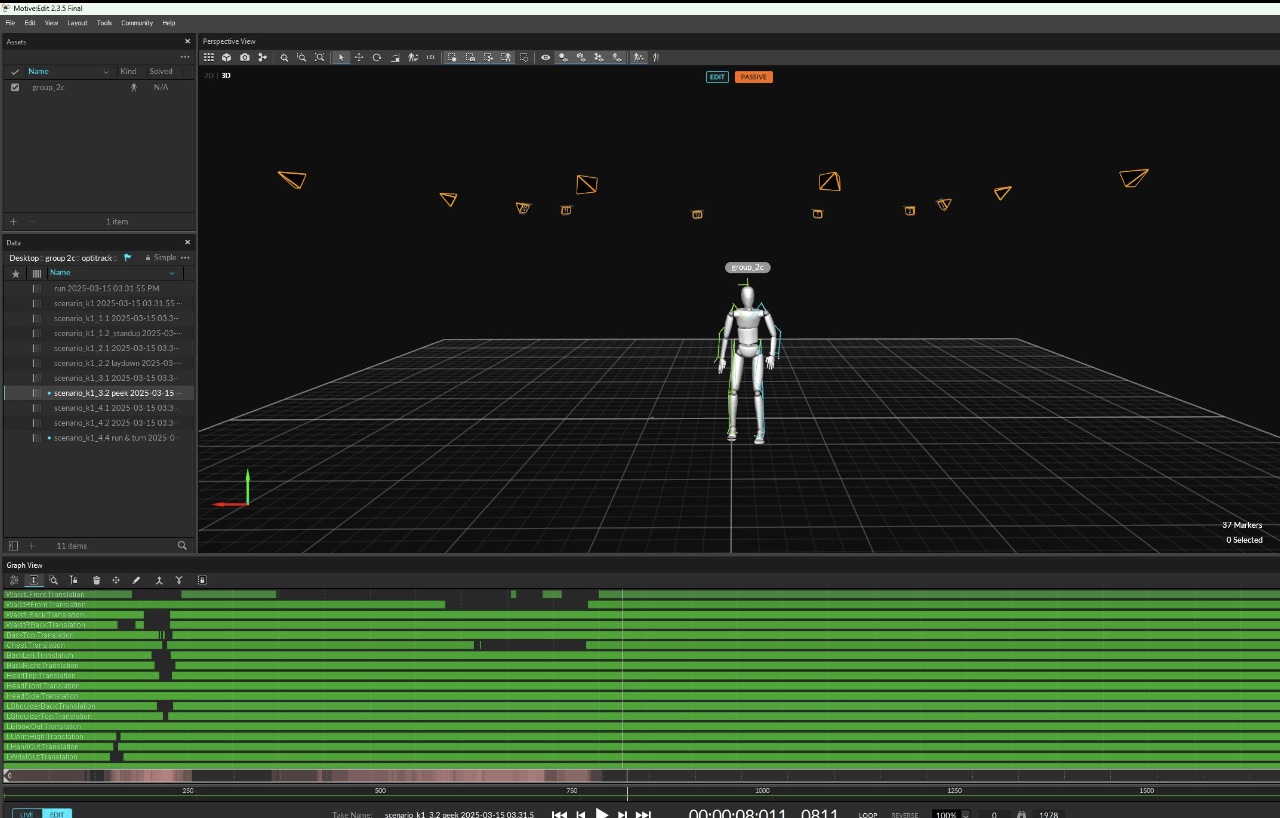Click the merge arrows icon in Graph View
Image resolution: width=1280 pixels, height=818 pixels.
click(x=159, y=580)
